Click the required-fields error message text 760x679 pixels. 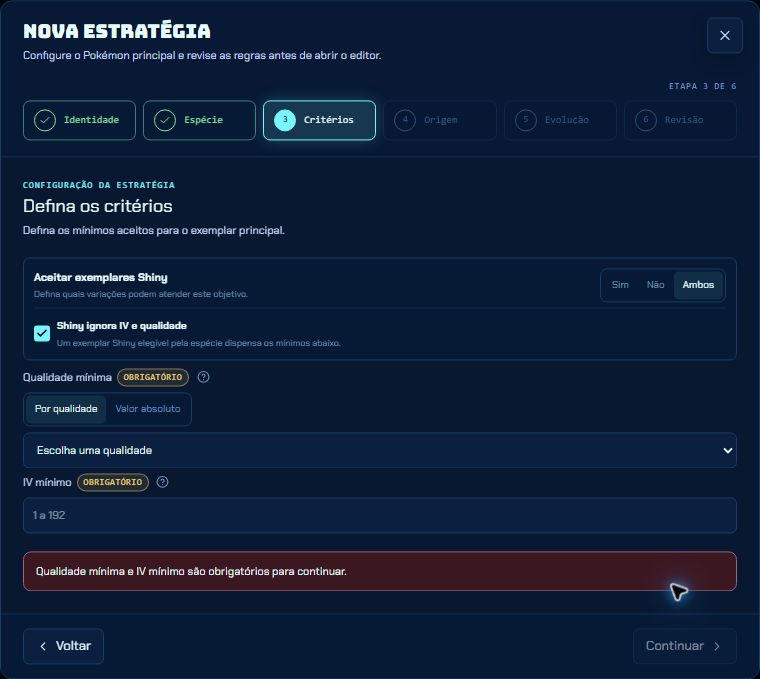pyautogui.click(x=191, y=571)
